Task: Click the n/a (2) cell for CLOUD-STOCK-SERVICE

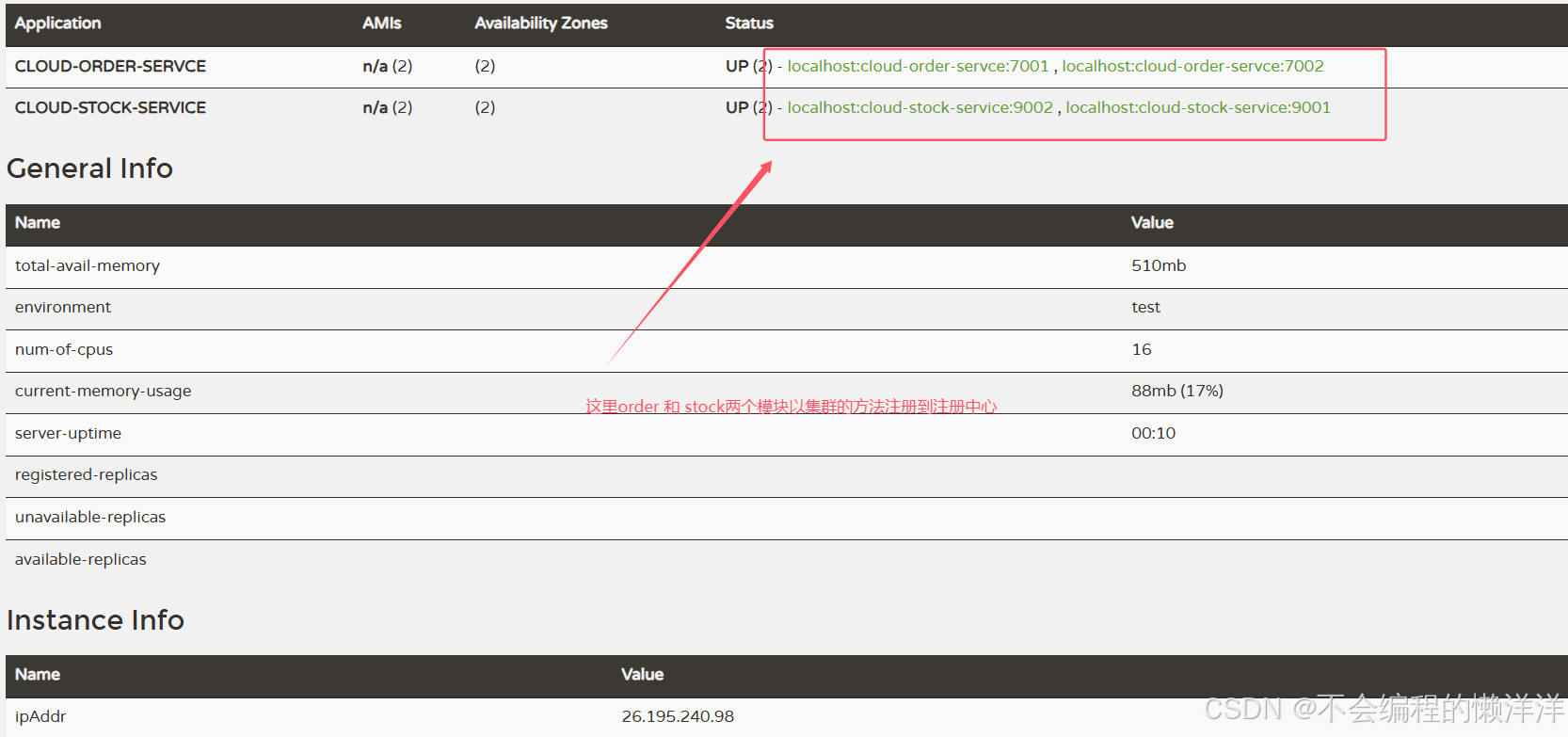Action: click(x=388, y=107)
